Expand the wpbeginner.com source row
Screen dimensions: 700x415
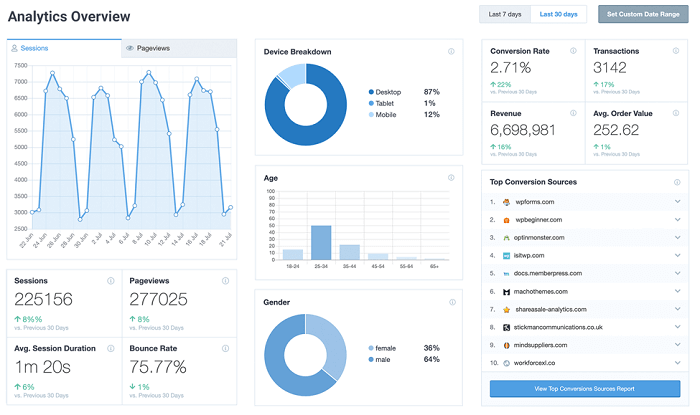pos(677,220)
